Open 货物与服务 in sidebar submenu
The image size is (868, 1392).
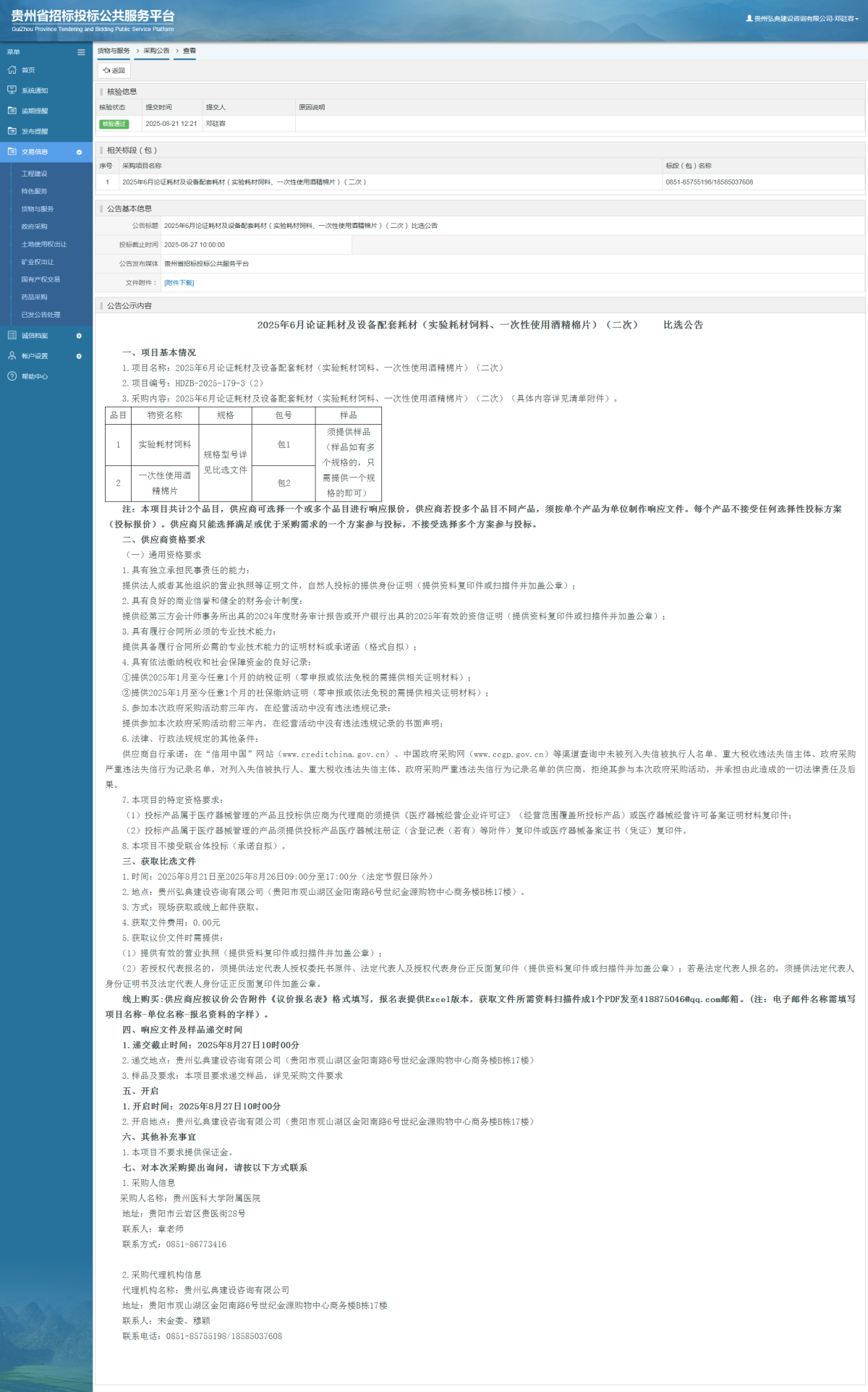click(38, 209)
